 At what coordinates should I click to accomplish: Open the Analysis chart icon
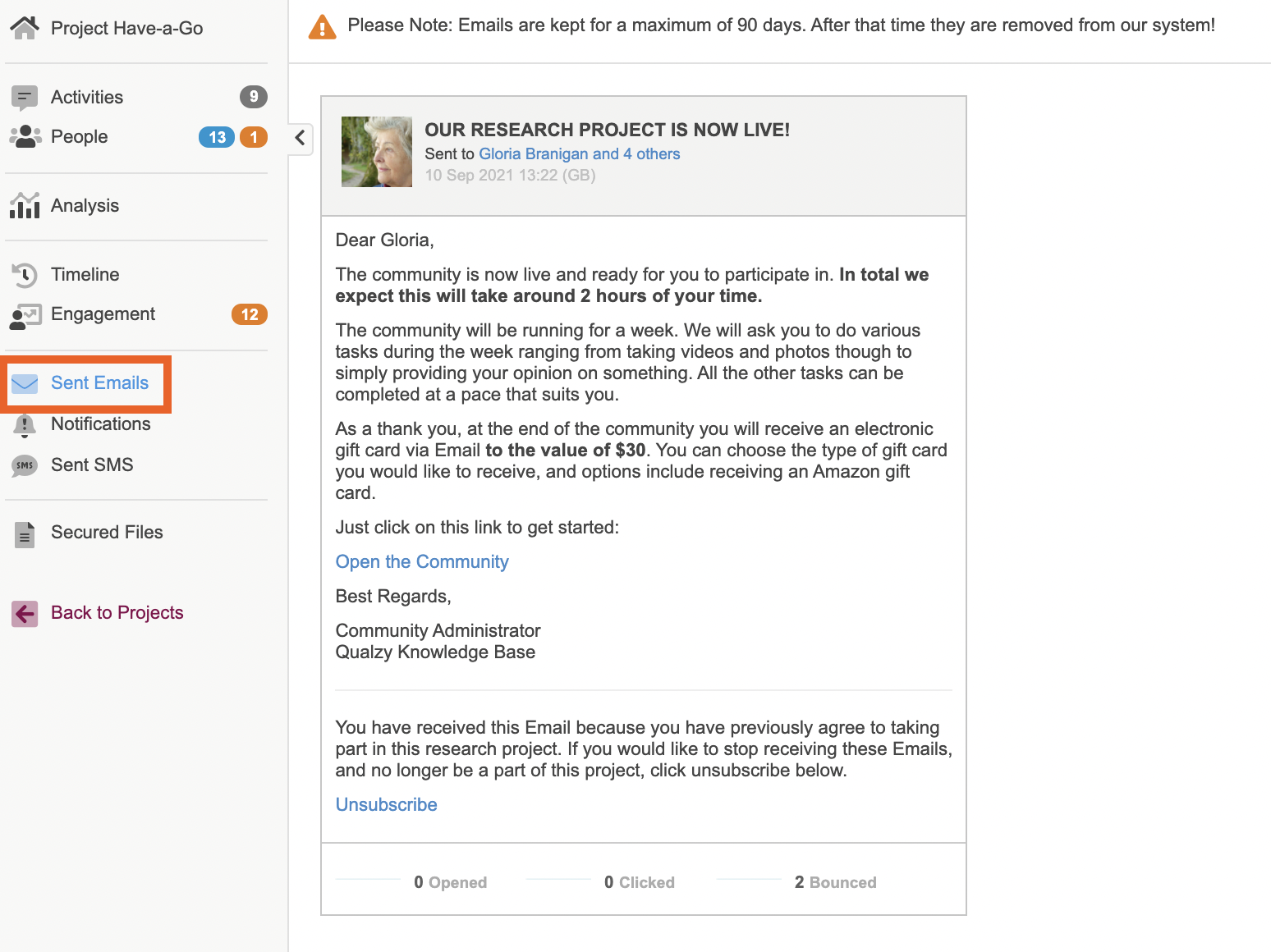(25, 205)
